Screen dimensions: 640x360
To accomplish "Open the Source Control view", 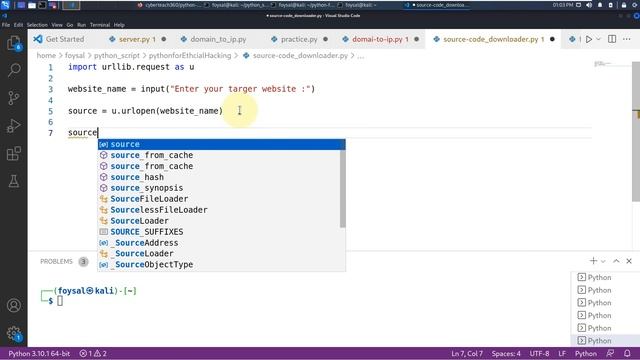I will tap(13, 98).
